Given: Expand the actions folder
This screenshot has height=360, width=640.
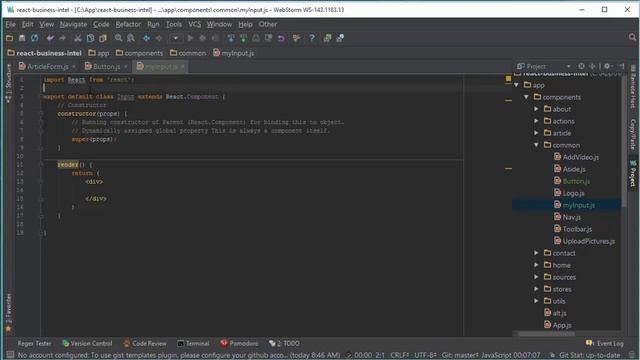Looking at the screenshot, I should 536,121.
